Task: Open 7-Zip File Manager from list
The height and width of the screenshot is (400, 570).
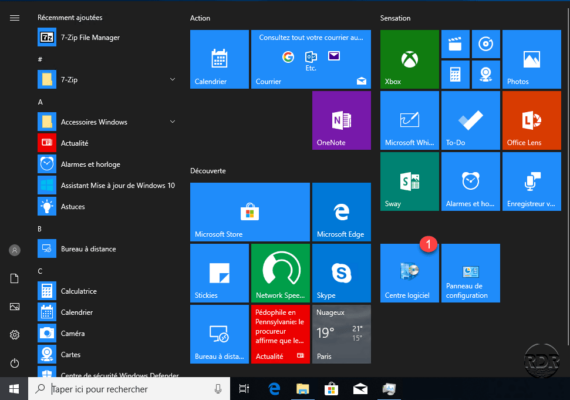Action: (x=108, y=37)
